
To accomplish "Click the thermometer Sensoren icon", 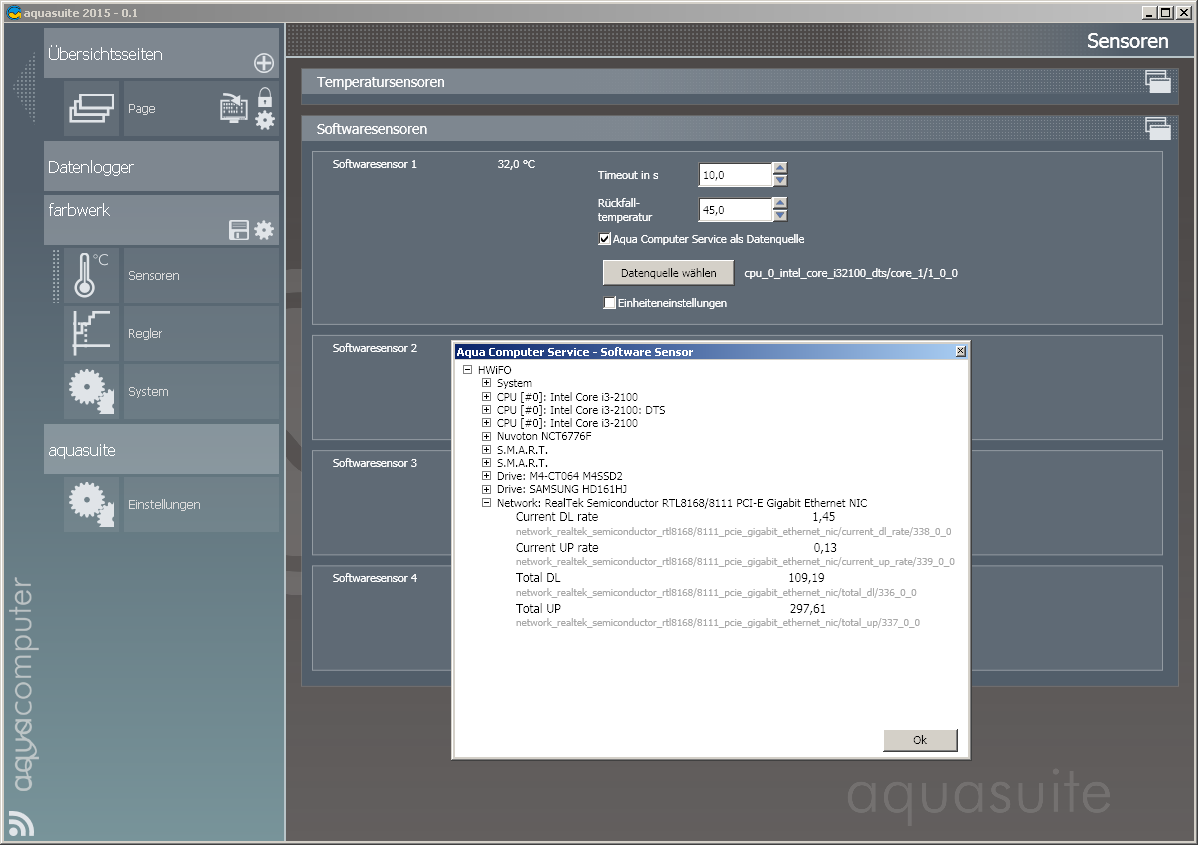I will (92, 275).
